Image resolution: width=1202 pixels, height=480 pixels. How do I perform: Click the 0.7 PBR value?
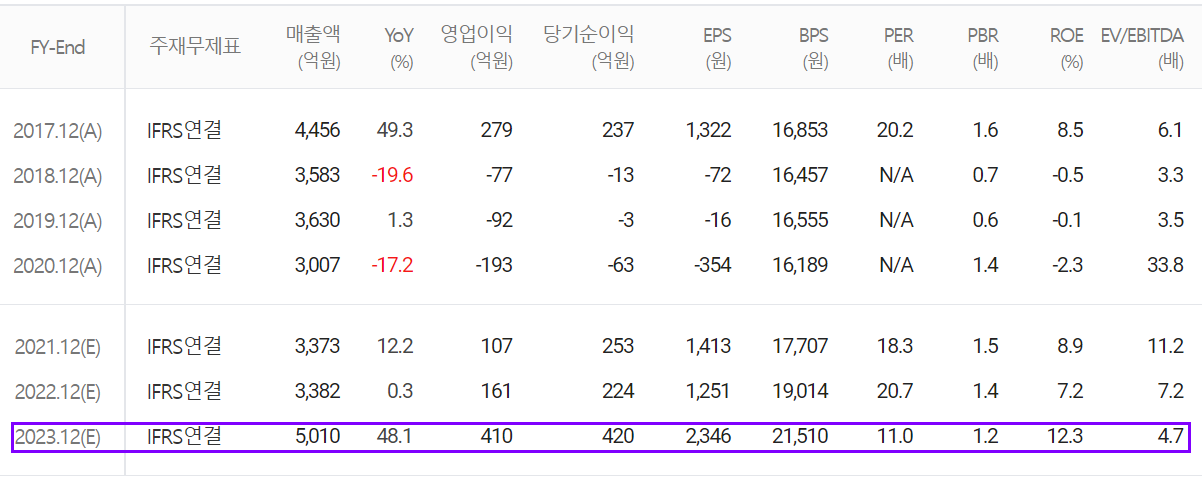pos(986,175)
